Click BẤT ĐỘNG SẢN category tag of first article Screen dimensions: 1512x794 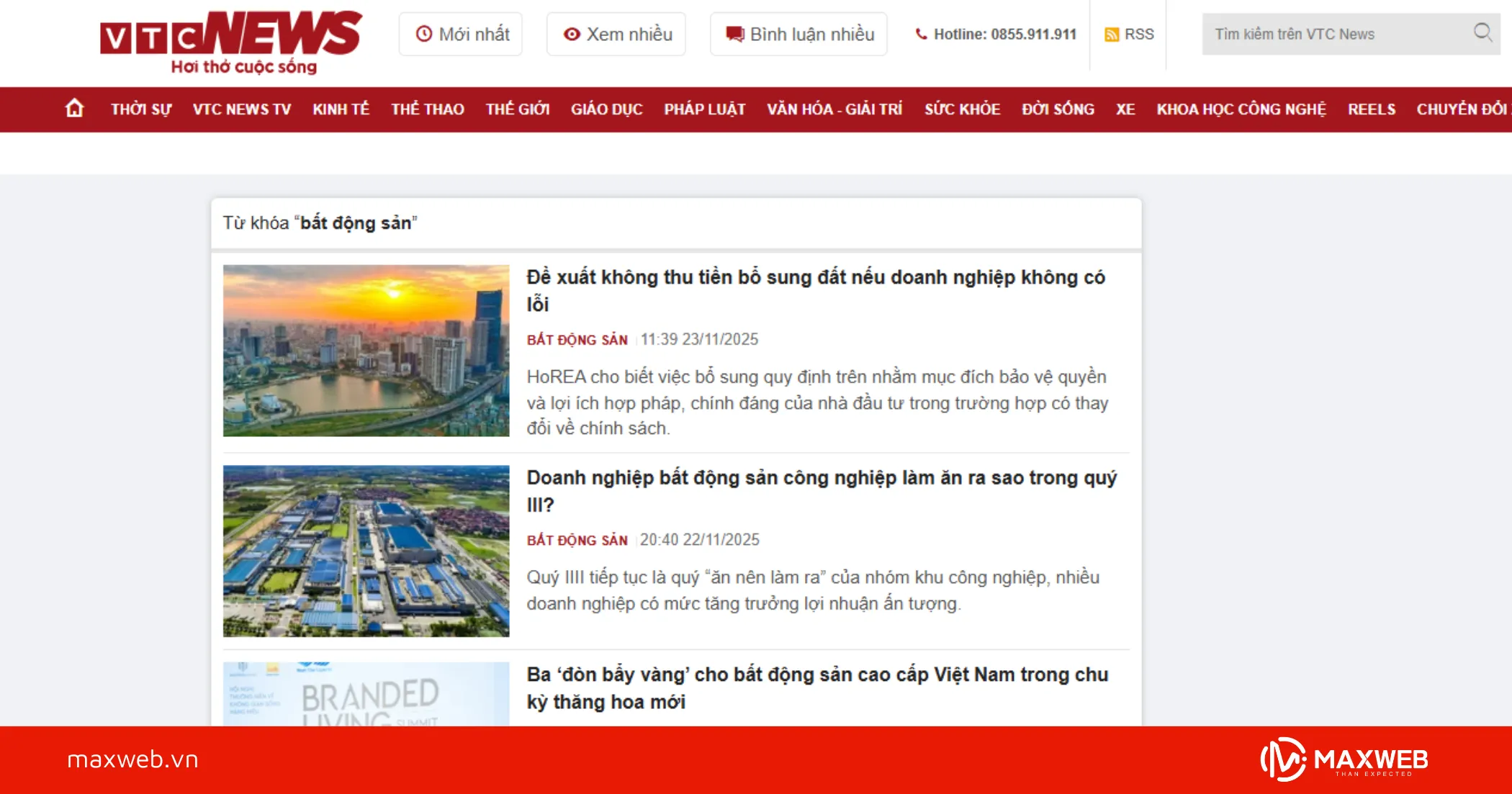coord(577,340)
